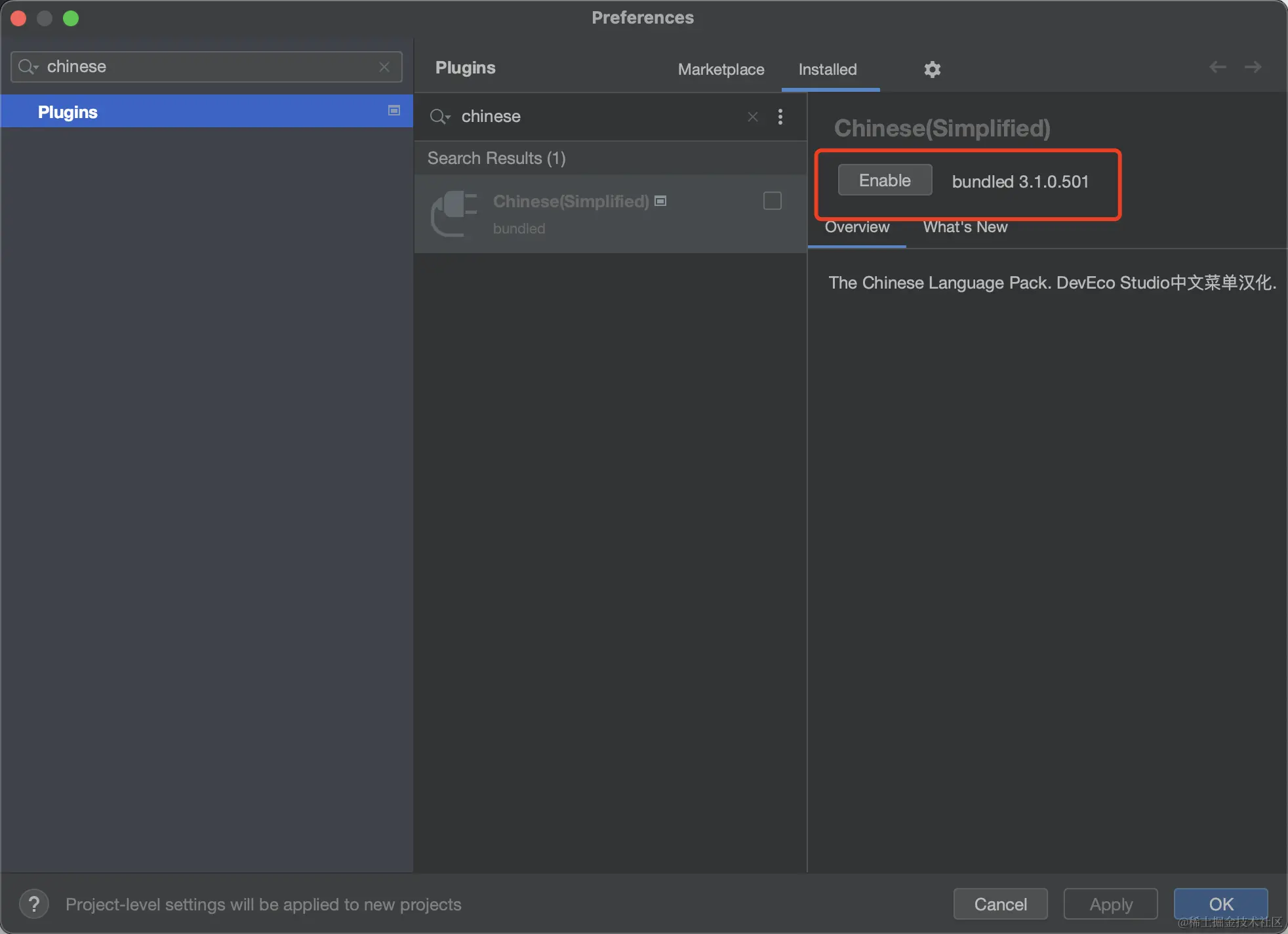Clear the left settings search box

pos(384,67)
